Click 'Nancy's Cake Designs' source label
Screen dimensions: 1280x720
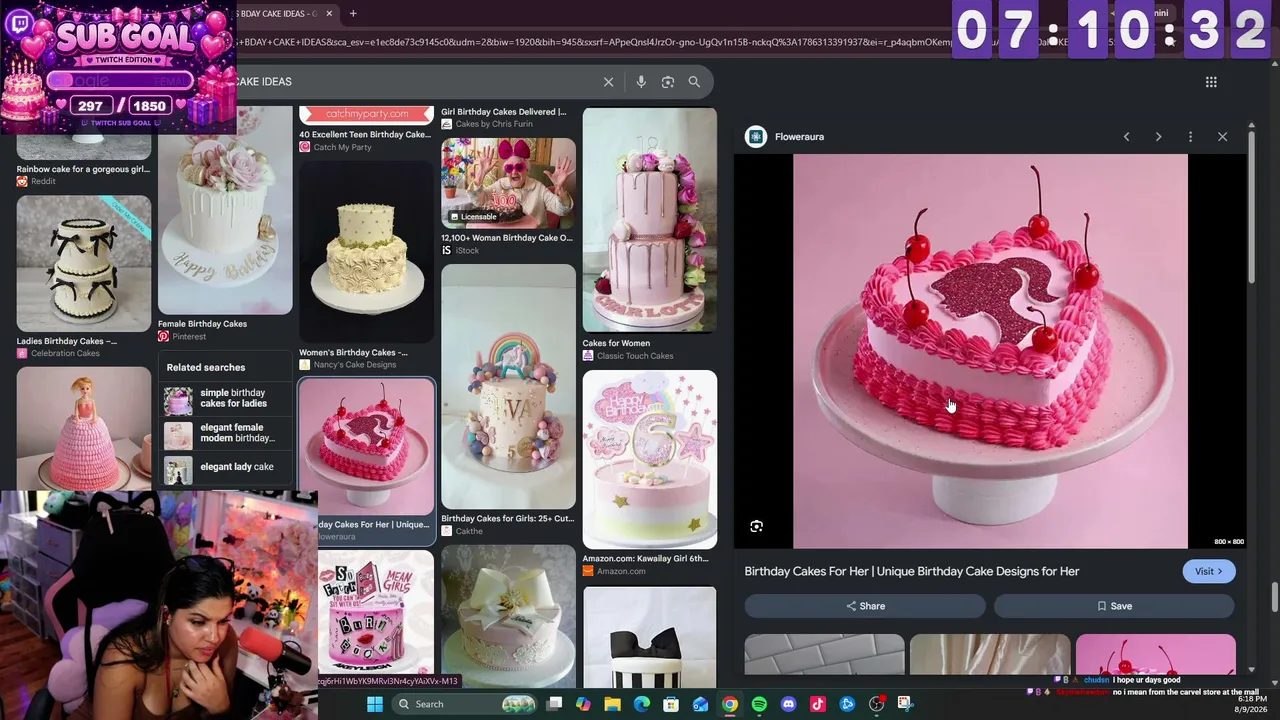click(x=355, y=365)
